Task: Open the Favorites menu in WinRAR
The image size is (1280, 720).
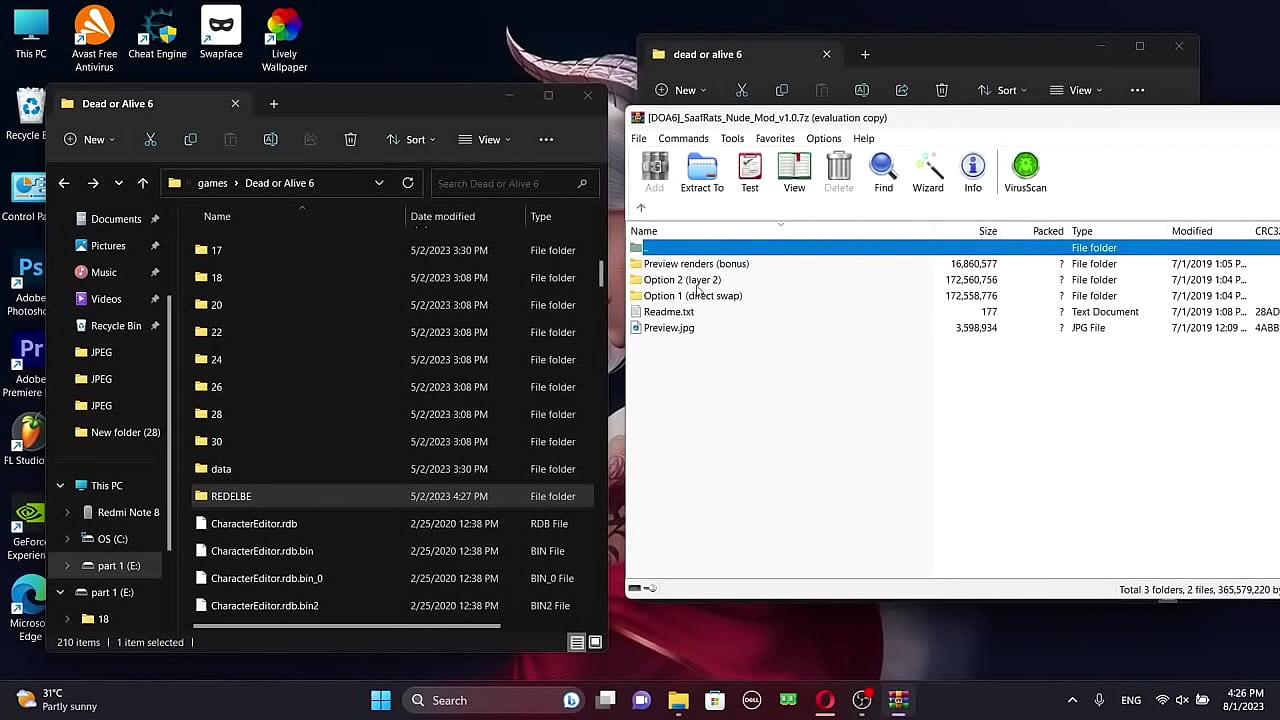Action: click(775, 139)
